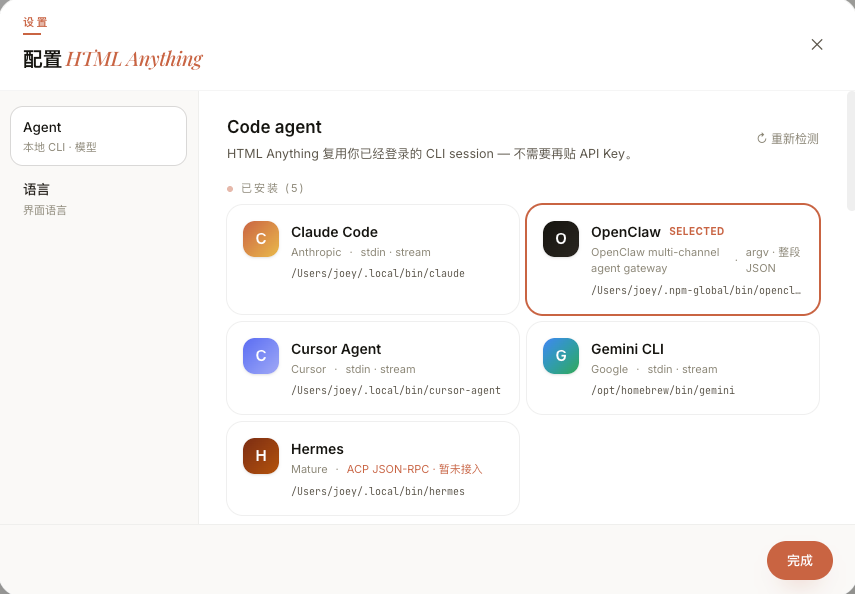Select the Gemini CLI agent card

point(673,368)
